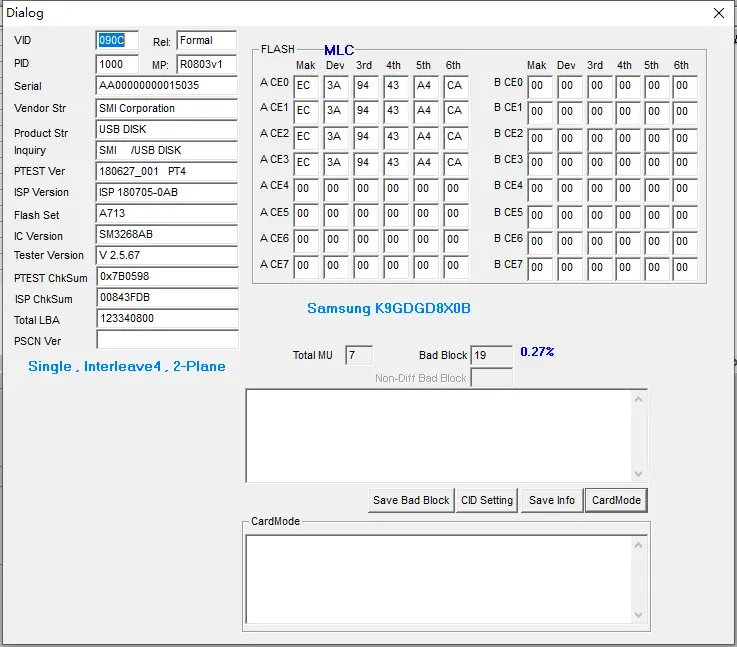The image size is (737, 647).
Task: Click the Save Bad Block button
Action: (x=411, y=500)
